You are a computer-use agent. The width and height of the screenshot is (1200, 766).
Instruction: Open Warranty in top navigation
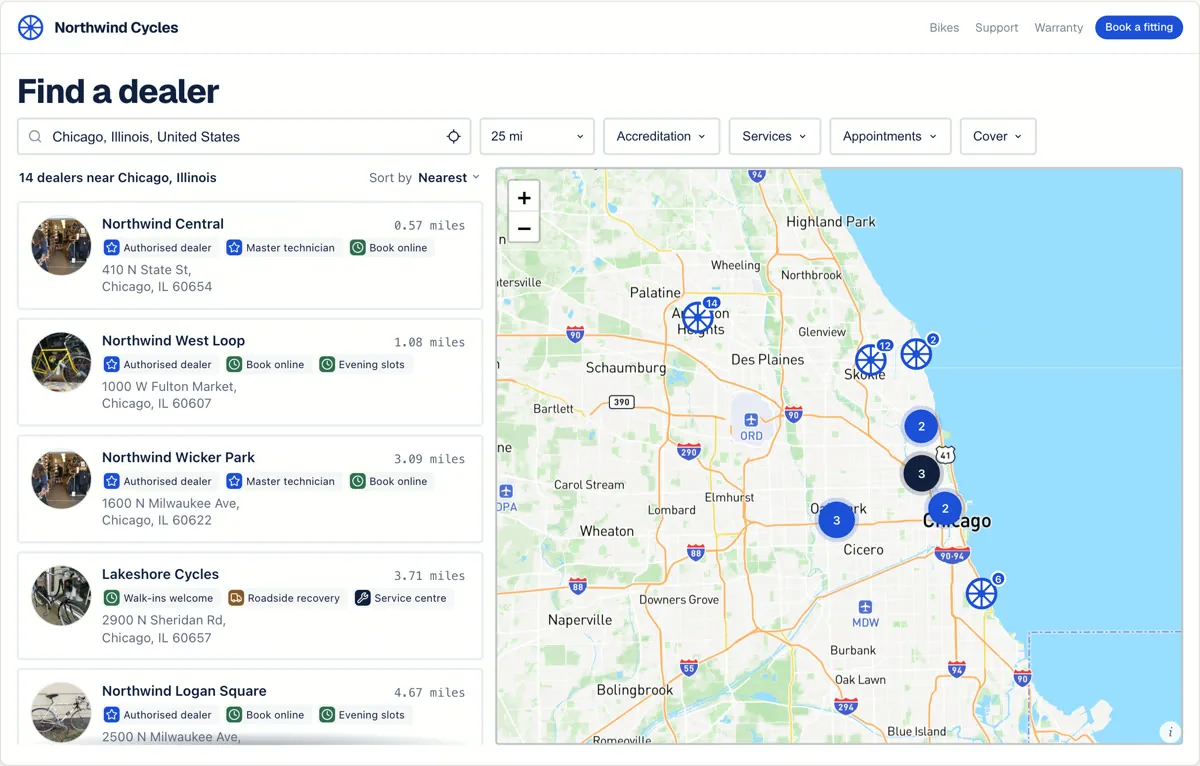(x=1059, y=28)
